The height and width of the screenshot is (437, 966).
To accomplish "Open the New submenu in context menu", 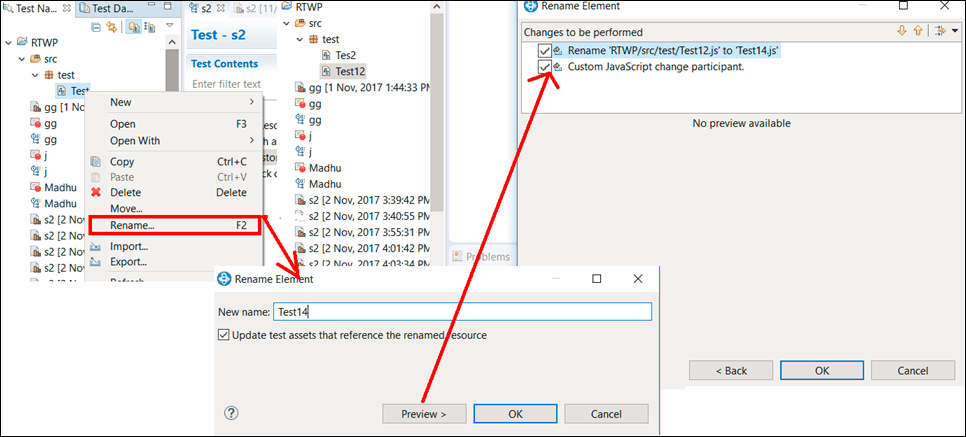I will tap(176, 102).
